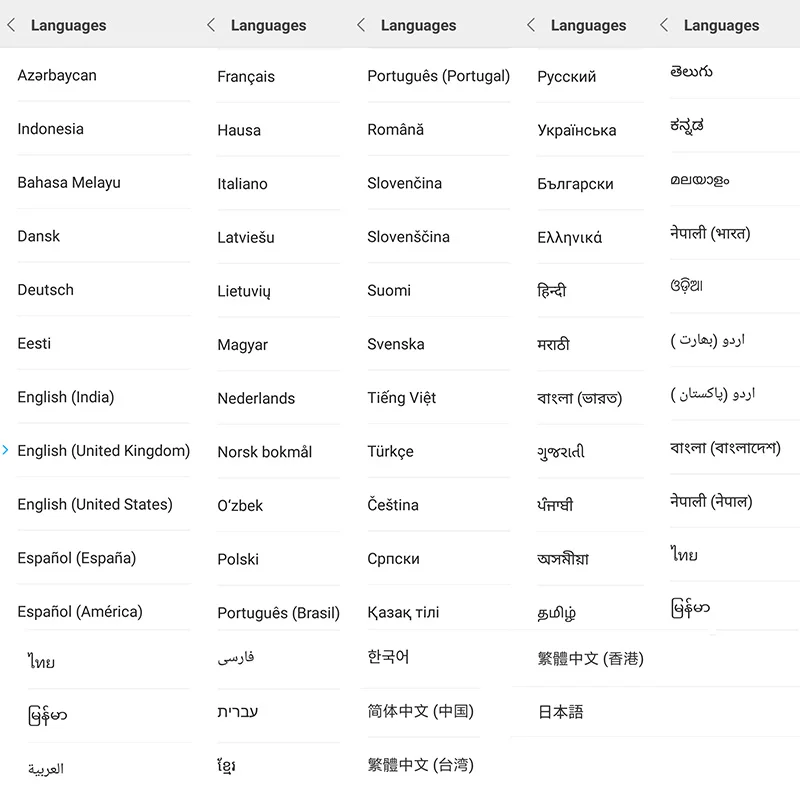Tap the back arrow above Português (Portugal) list
Image resolution: width=800 pixels, height=800 pixels.
[361, 26]
